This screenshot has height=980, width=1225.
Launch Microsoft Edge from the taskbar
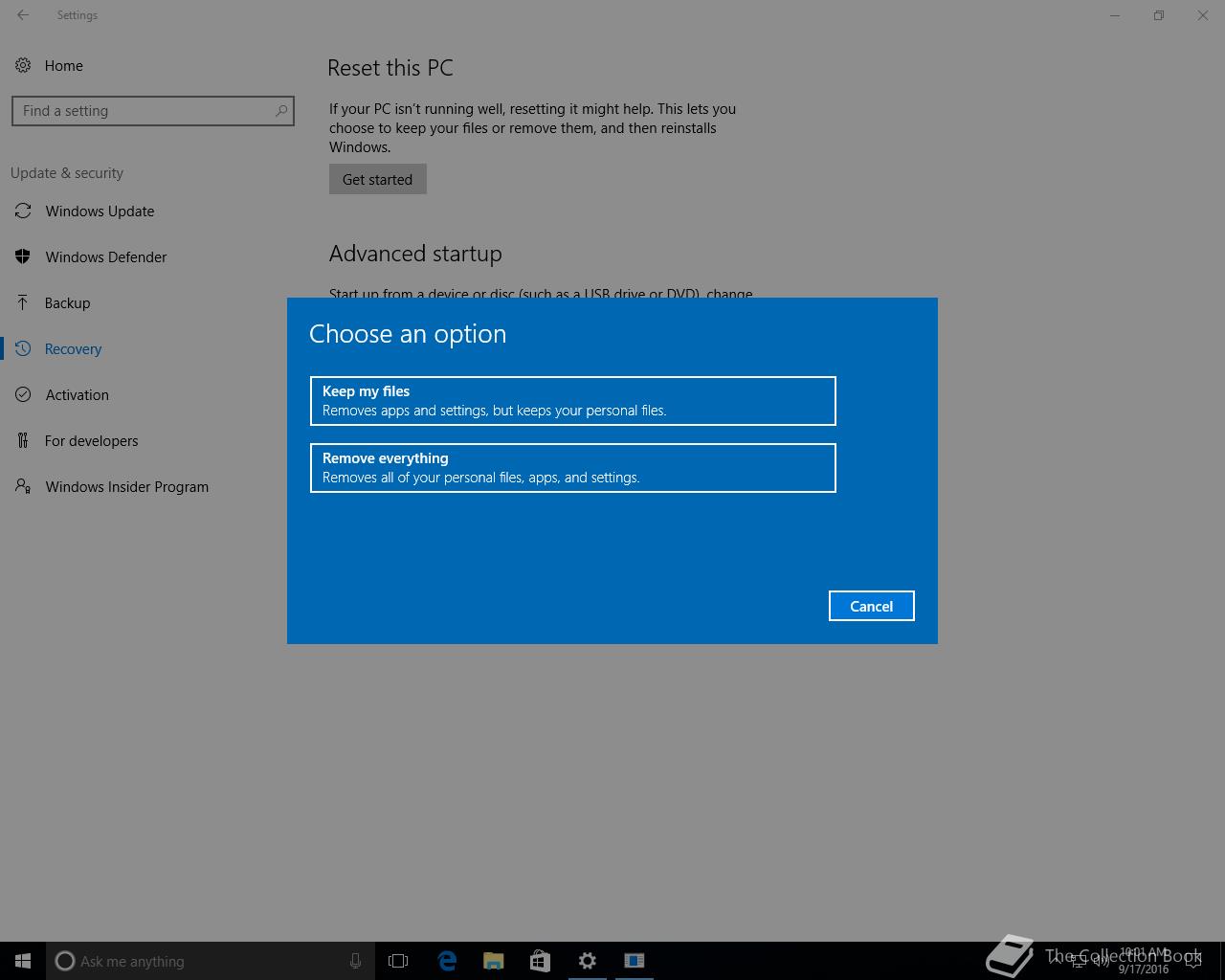click(x=446, y=961)
